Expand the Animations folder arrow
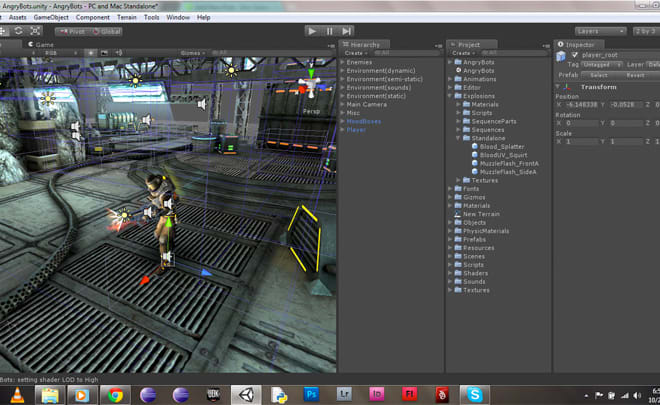 (x=450, y=79)
